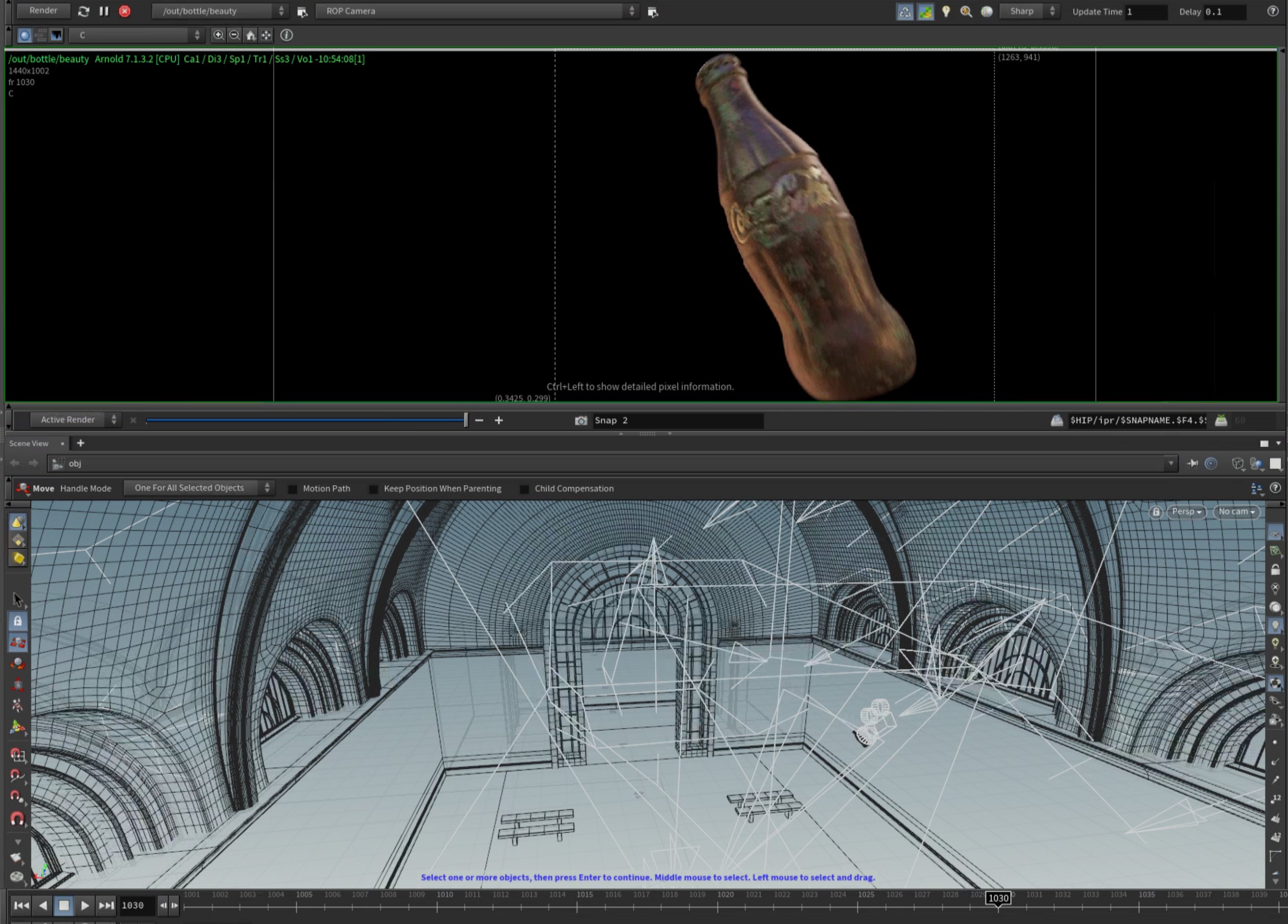
Task: Select the Move tool in left toolbar
Action: pyautogui.click(x=18, y=643)
